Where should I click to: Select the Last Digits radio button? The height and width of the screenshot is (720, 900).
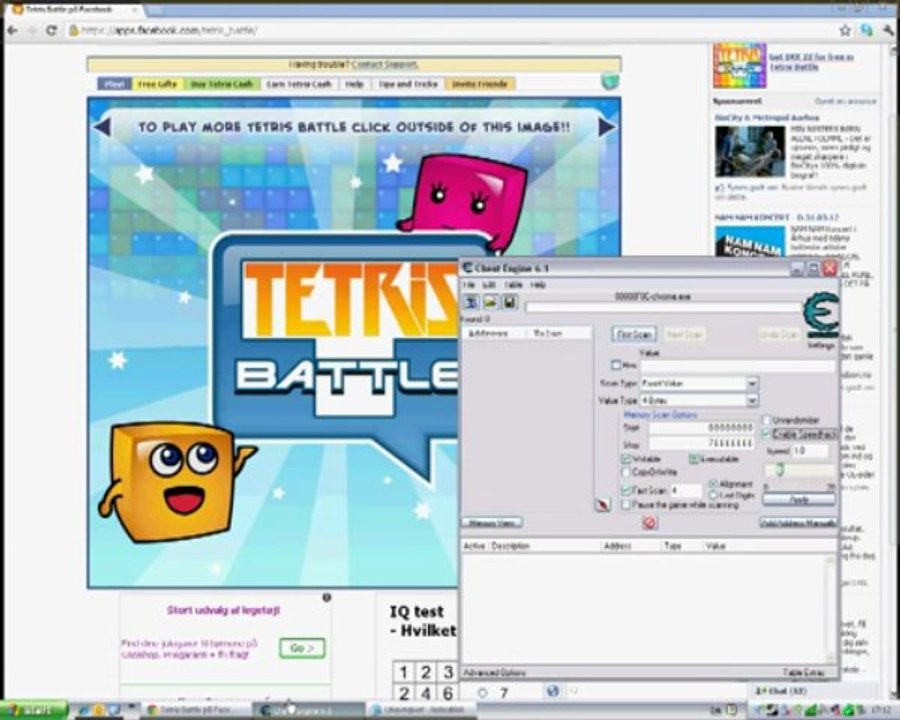point(713,495)
